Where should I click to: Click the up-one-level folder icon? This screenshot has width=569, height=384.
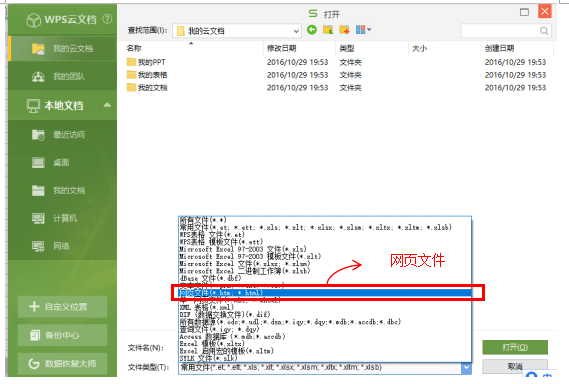pos(328,30)
